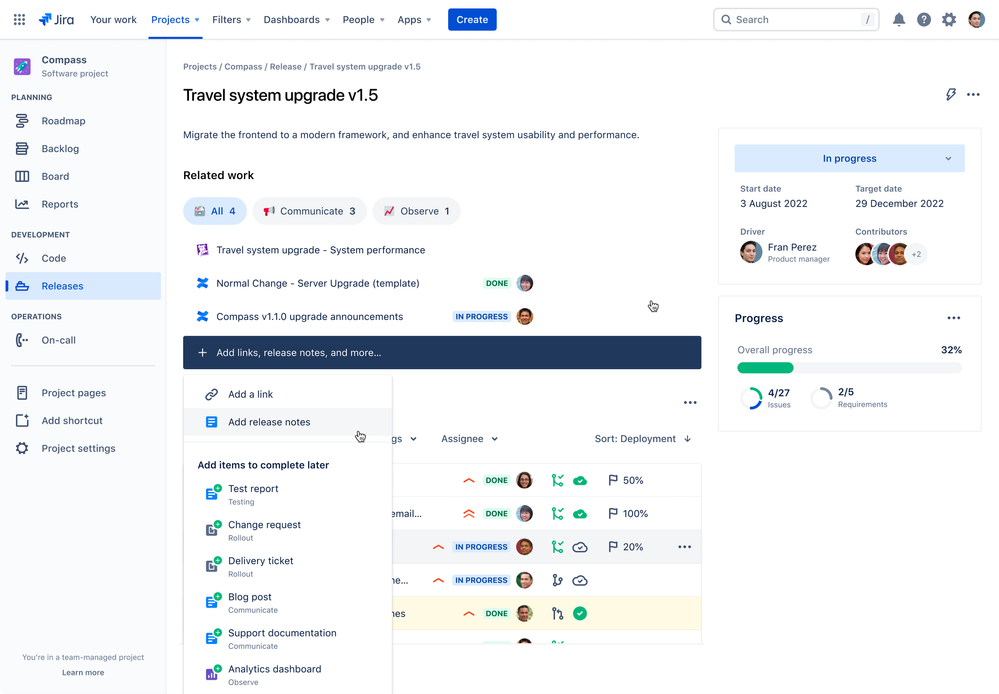Click the green checkmark build status icon
The image size is (999, 694).
tap(579, 614)
